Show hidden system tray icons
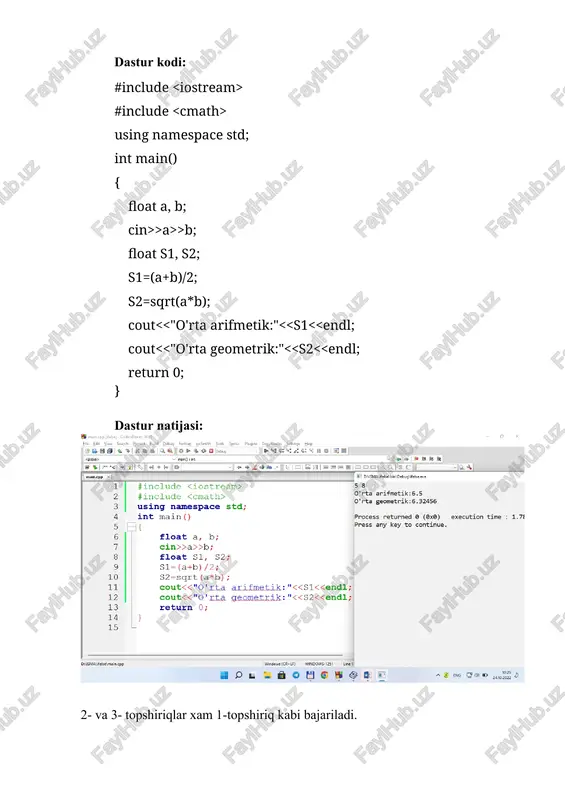 438,675
